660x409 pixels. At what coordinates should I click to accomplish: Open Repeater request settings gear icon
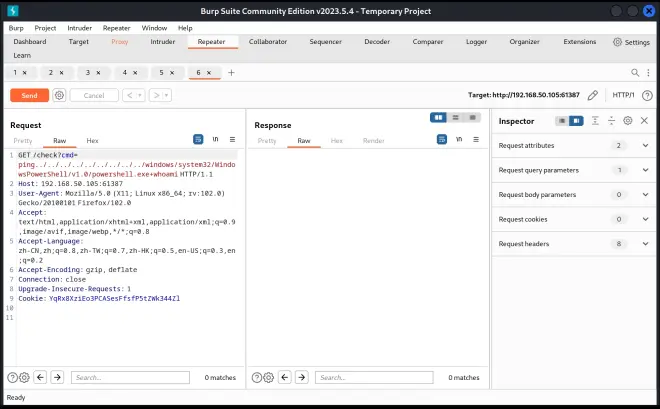tap(59, 95)
